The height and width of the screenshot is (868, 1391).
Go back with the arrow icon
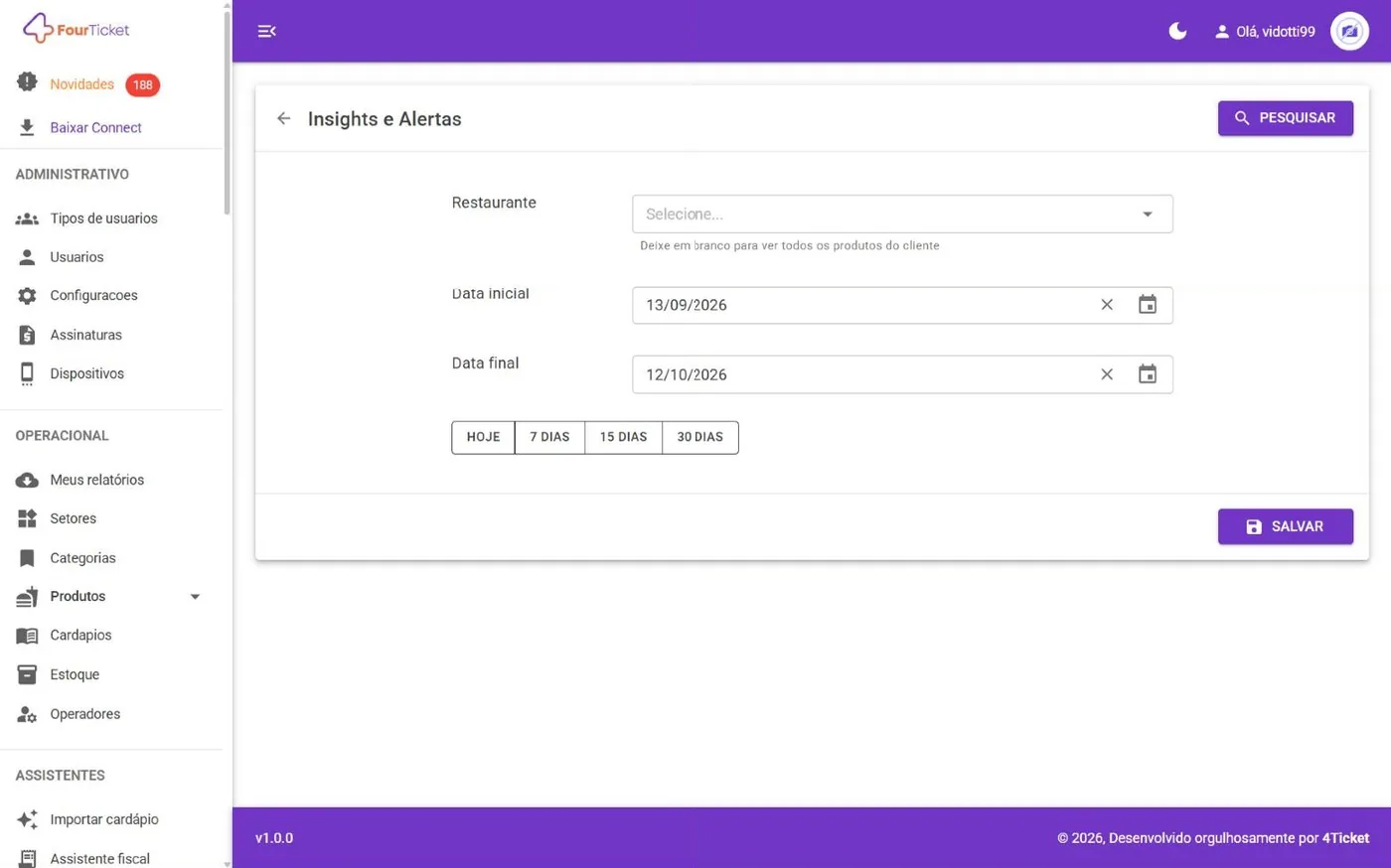click(x=284, y=118)
